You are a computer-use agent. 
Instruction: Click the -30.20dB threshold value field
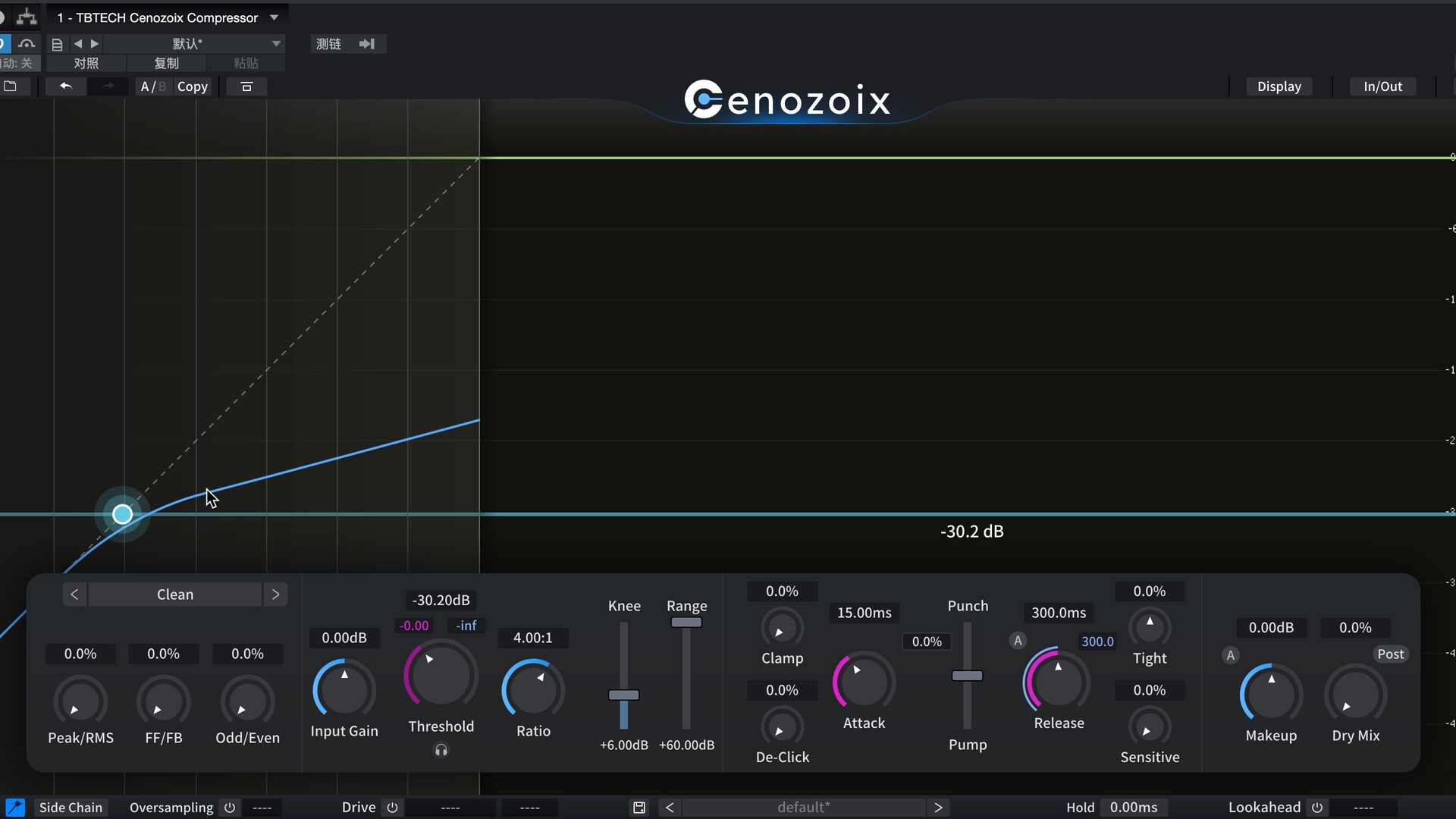tap(441, 601)
